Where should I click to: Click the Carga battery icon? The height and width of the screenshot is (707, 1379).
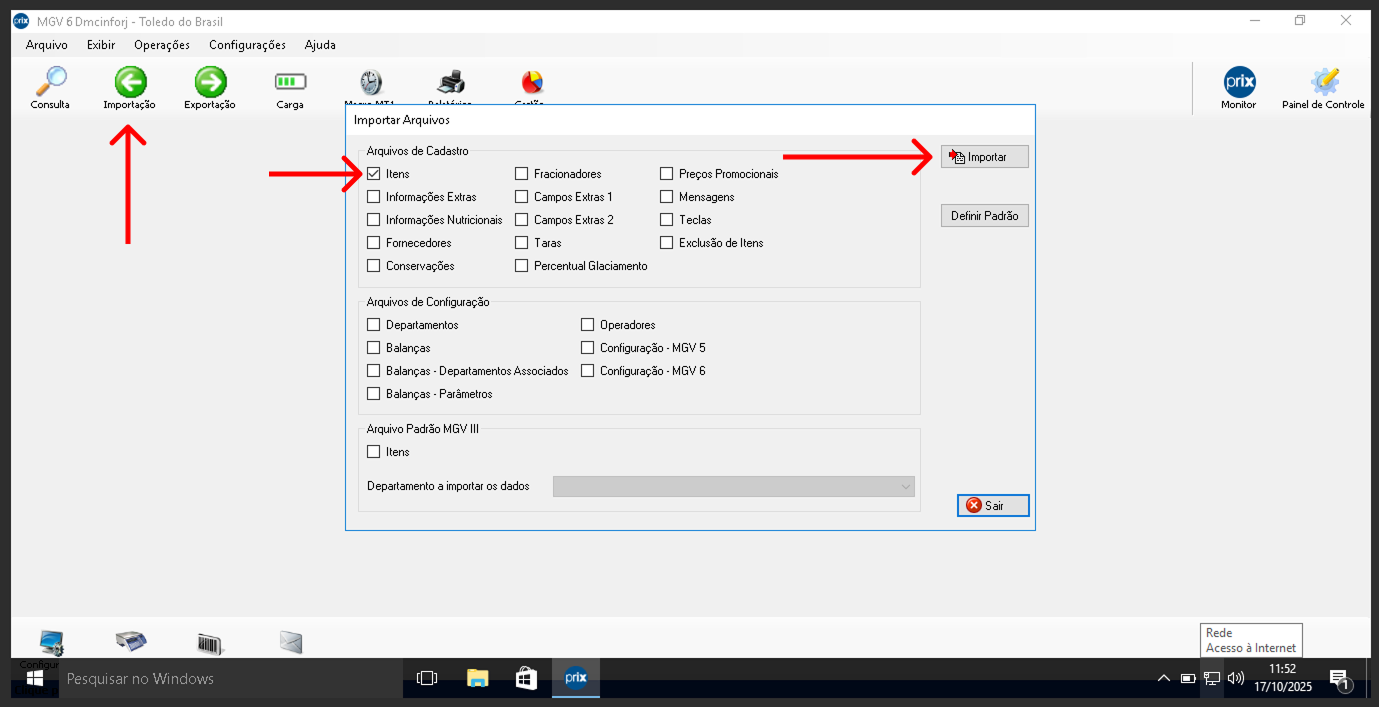[290, 83]
